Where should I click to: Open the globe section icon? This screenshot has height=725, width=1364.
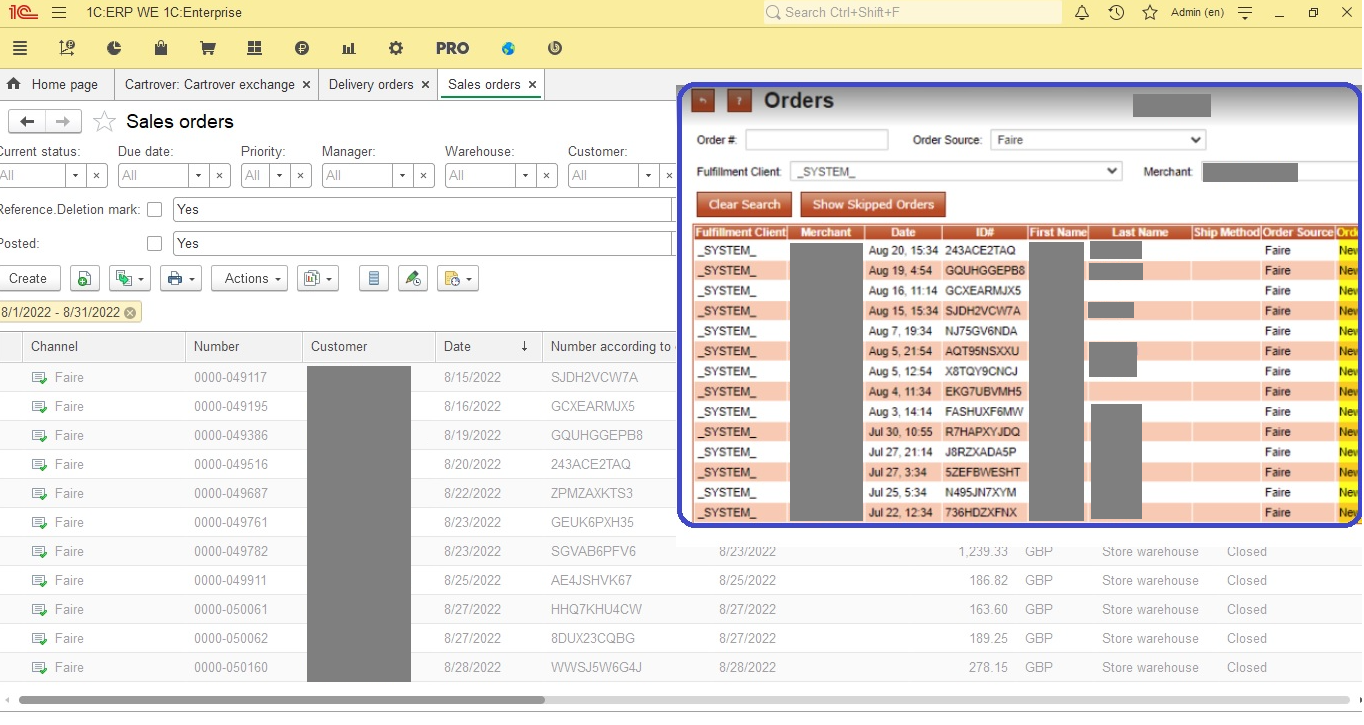(x=508, y=48)
